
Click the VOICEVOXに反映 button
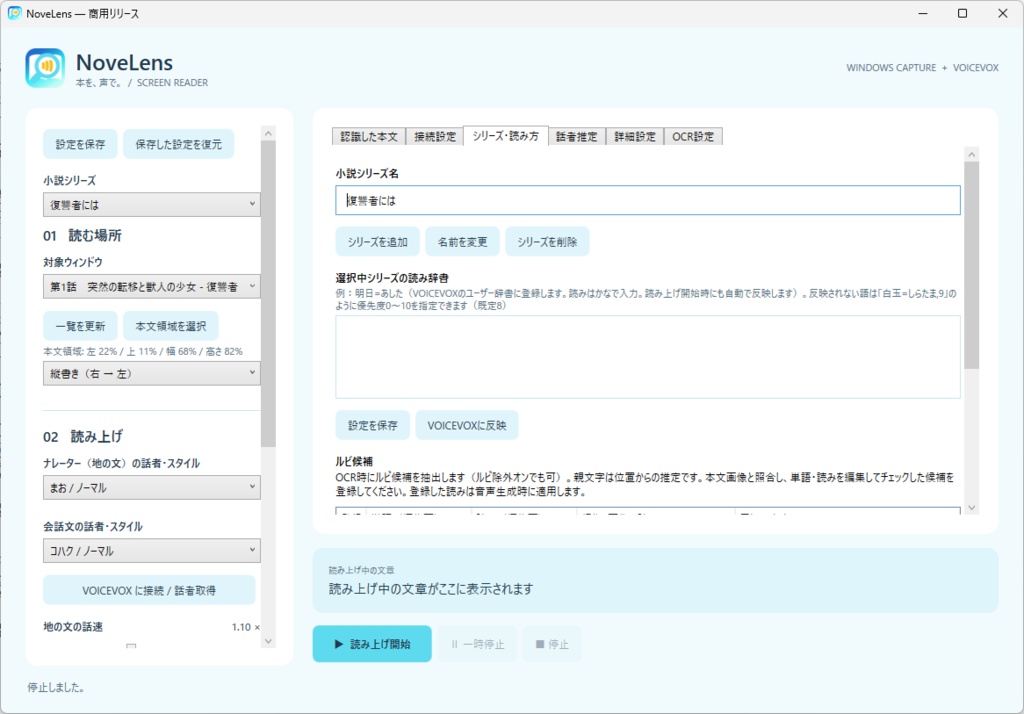[467, 425]
